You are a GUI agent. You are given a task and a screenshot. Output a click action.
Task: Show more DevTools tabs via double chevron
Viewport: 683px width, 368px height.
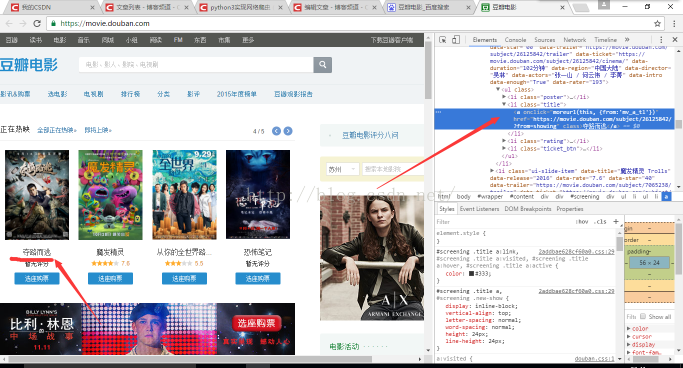(627, 40)
